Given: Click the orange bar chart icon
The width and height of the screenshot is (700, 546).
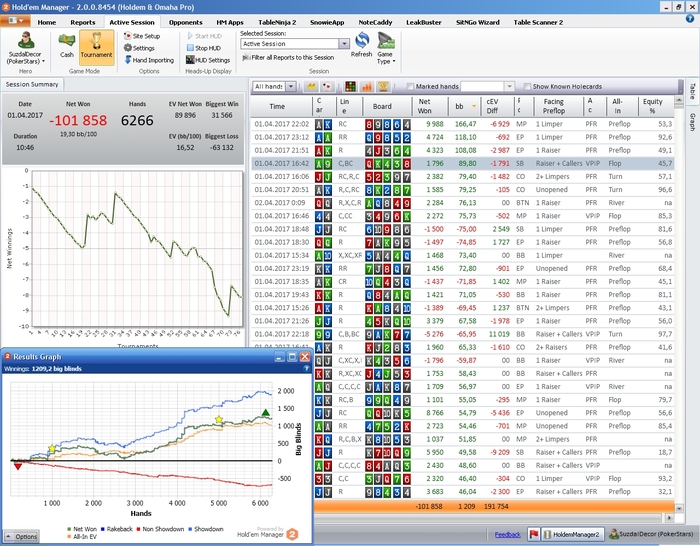Looking at the screenshot, I should [367, 87].
